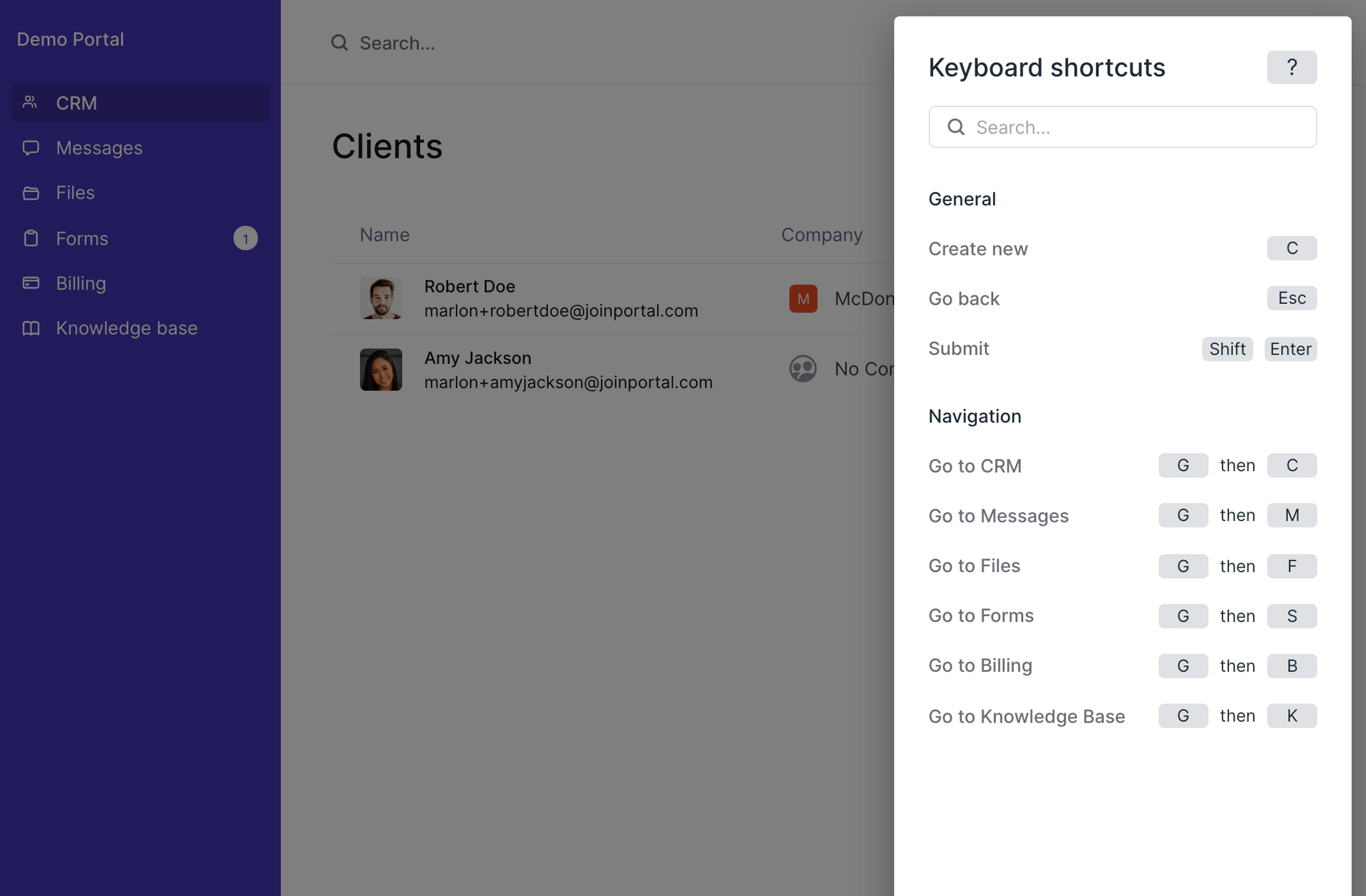Viewport: 1366px width, 896px height.
Task: Click the Messages chat bubble icon
Action: [x=31, y=148]
